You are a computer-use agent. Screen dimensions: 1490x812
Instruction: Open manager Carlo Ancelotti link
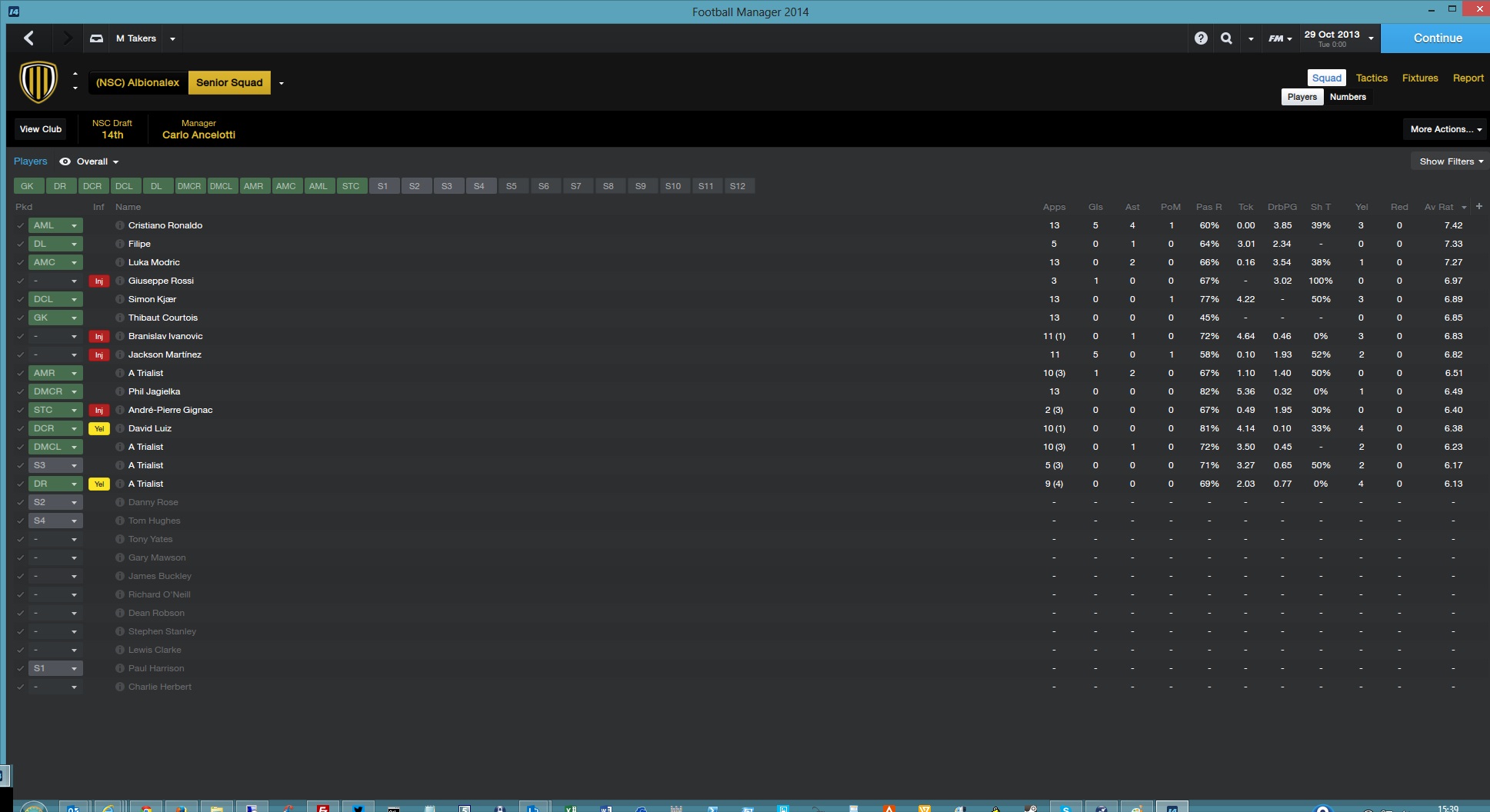coord(198,135)
